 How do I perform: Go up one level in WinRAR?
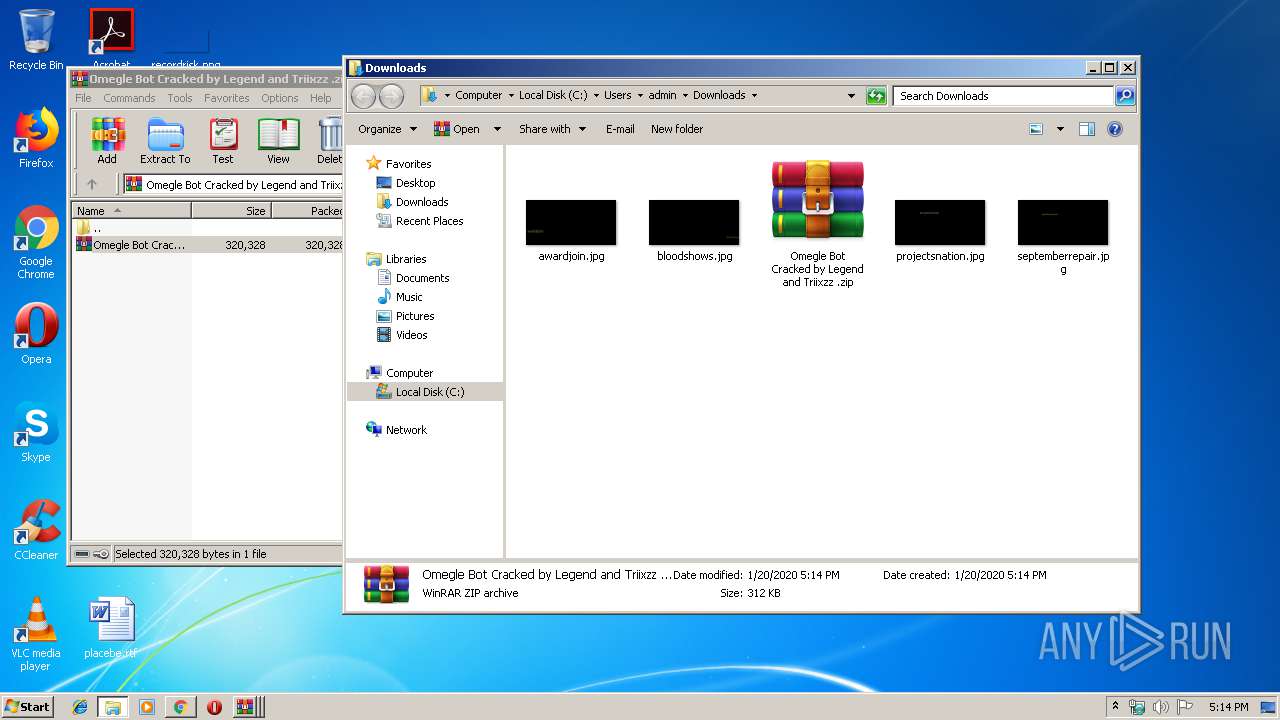92,184
